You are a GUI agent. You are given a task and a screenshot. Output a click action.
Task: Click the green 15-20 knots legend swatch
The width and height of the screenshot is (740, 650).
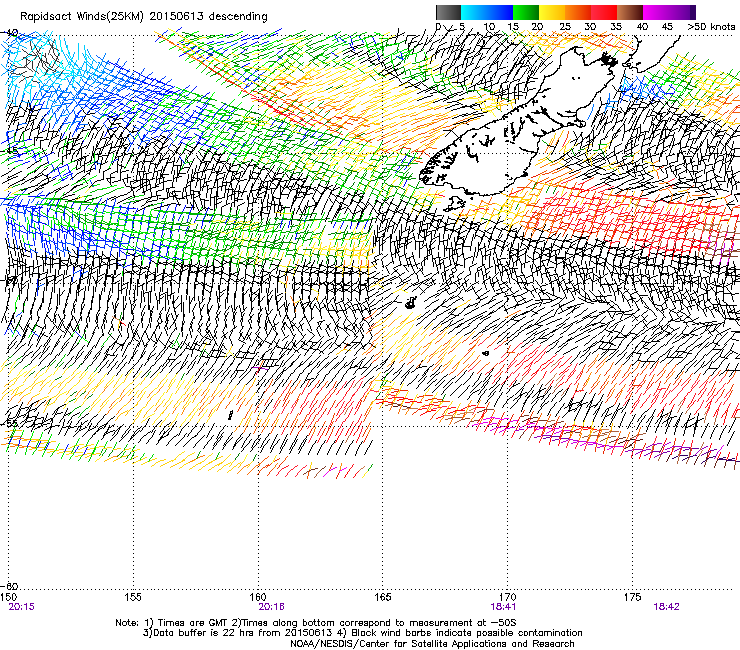pyautogui.click(x=526, y=12)
